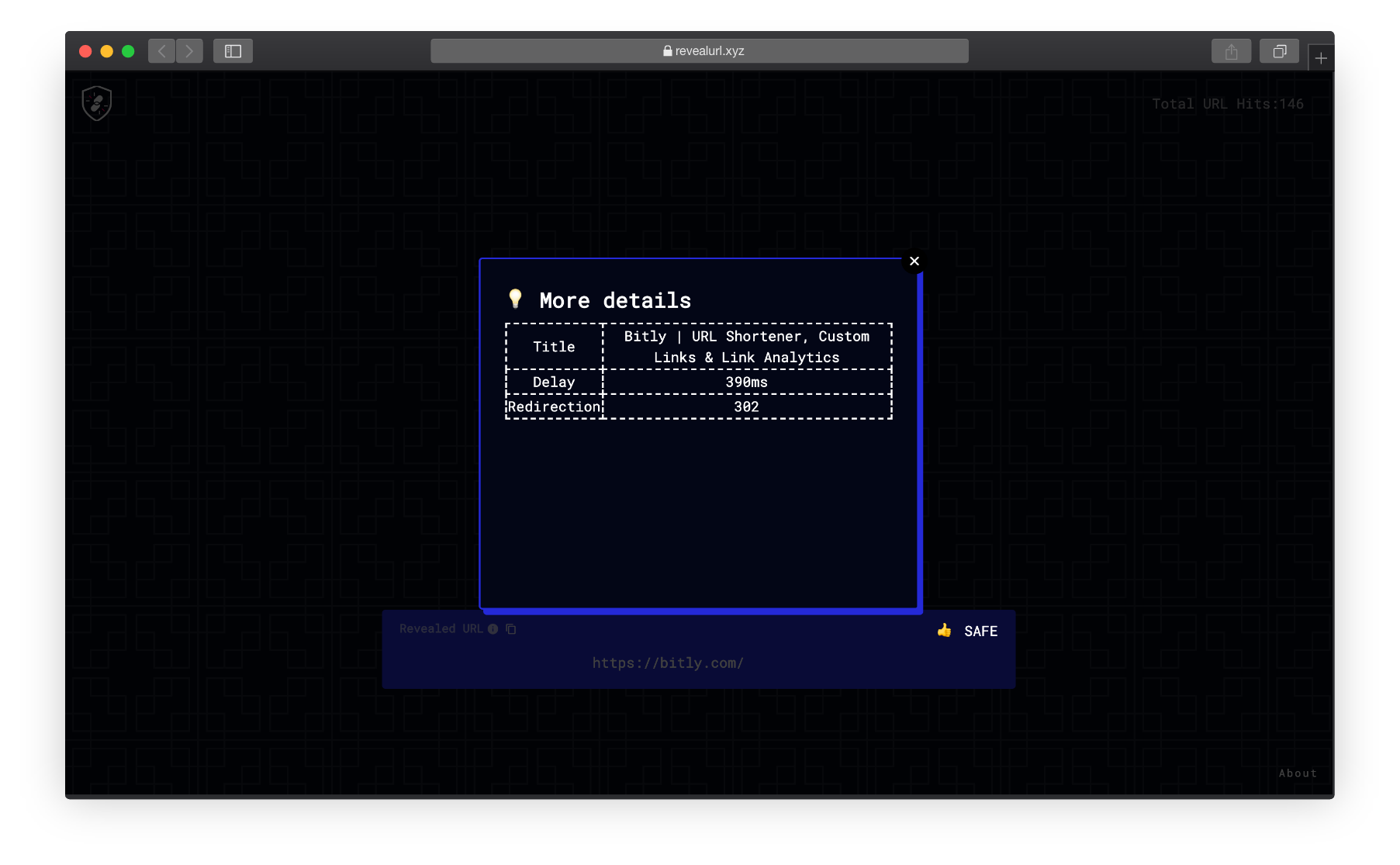Viewport: 1400px width, 865px height.
Task: Go back in browser history
Action: pos(162,51)
